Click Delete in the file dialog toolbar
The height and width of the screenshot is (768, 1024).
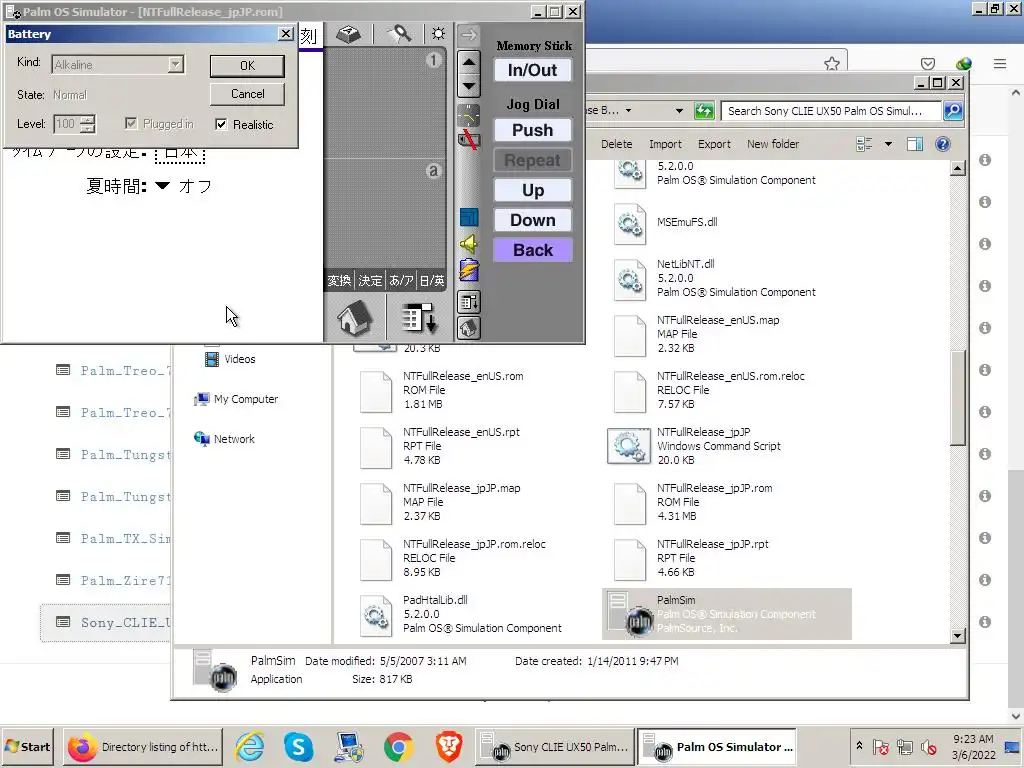pyautogui.click(x=616, y=144)
